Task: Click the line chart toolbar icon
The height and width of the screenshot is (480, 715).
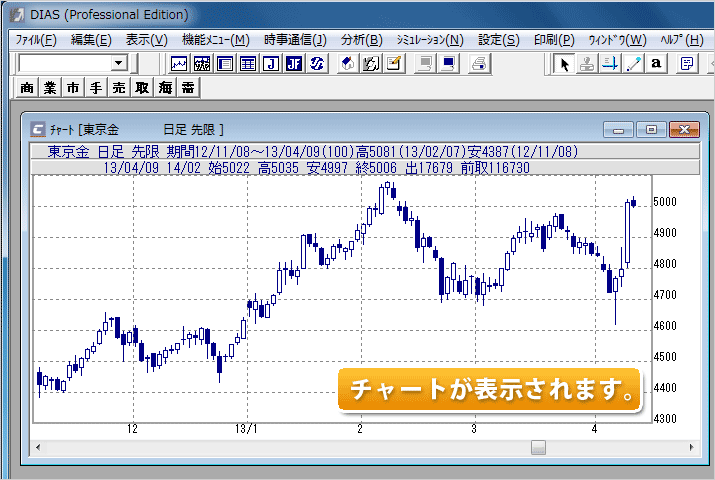Action: click(x=180, y=64)
